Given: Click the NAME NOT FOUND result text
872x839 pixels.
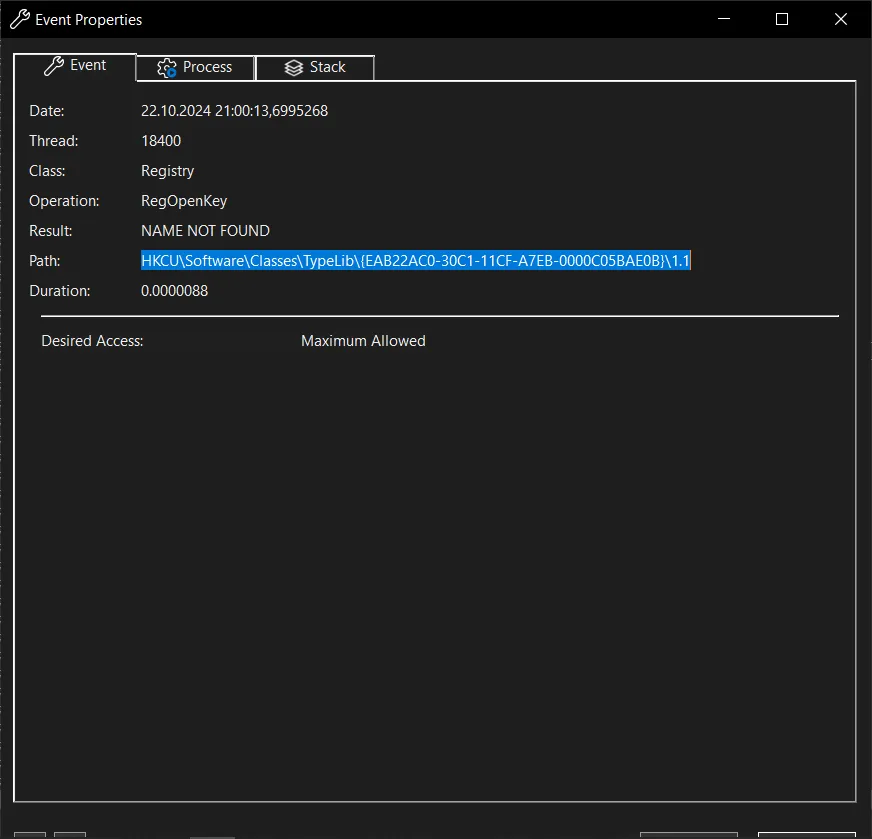Looking at the screenshot, I should (205, 231).
